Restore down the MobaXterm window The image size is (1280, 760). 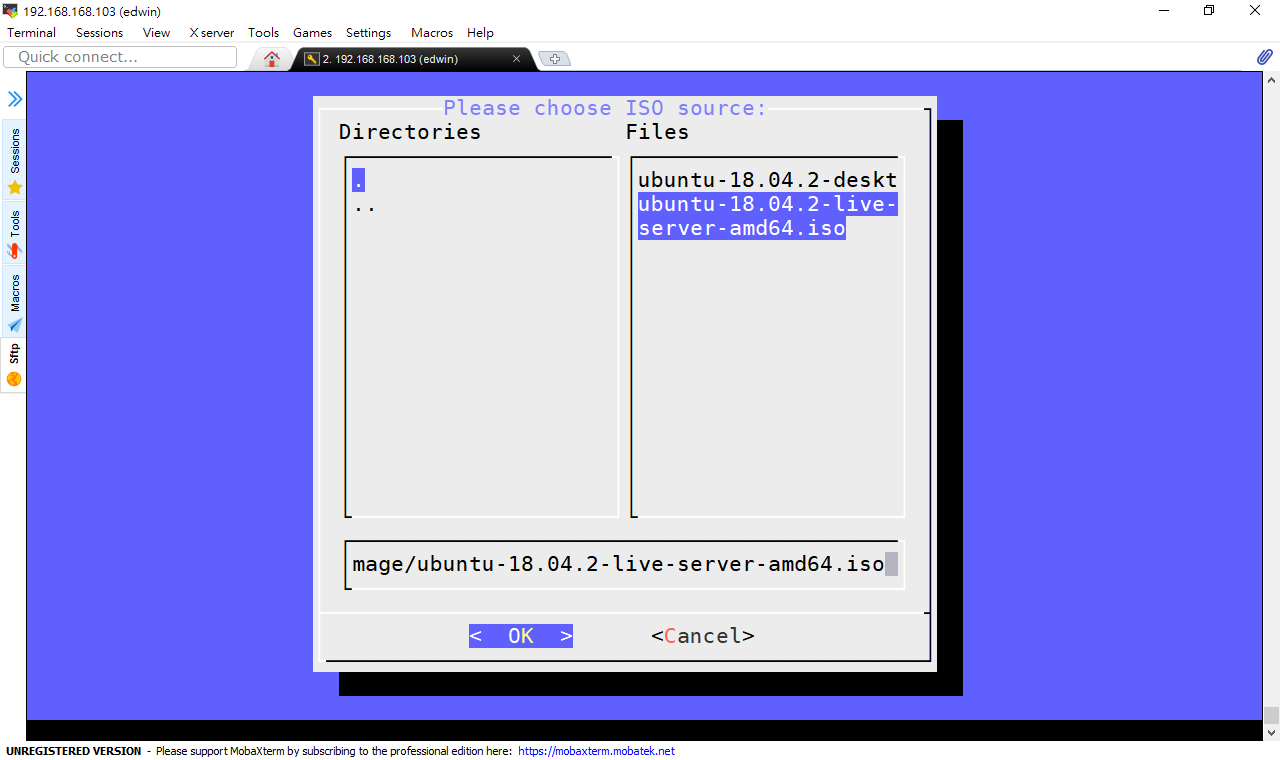(x=1209, y=11)
